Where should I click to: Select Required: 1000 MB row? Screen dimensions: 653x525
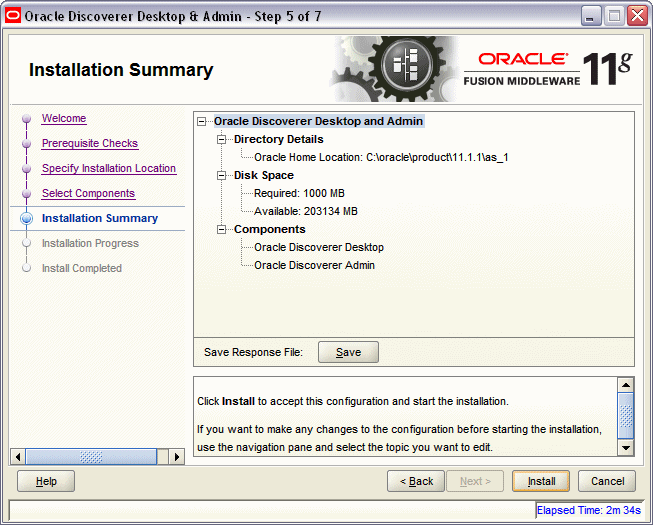299,193
